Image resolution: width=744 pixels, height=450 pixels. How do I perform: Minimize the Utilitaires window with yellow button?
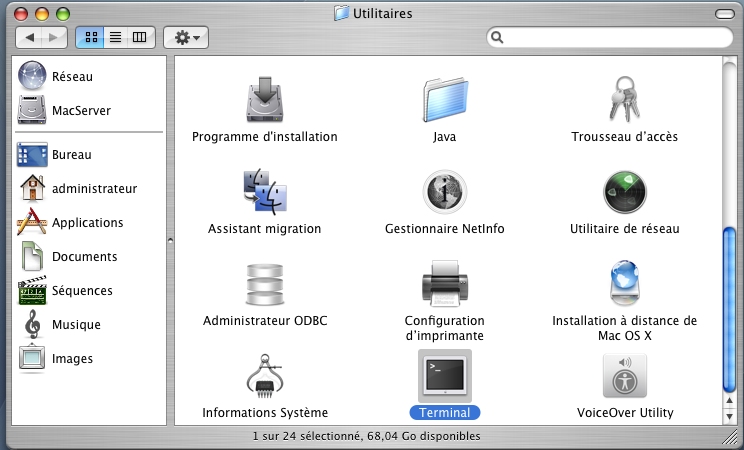42,14
